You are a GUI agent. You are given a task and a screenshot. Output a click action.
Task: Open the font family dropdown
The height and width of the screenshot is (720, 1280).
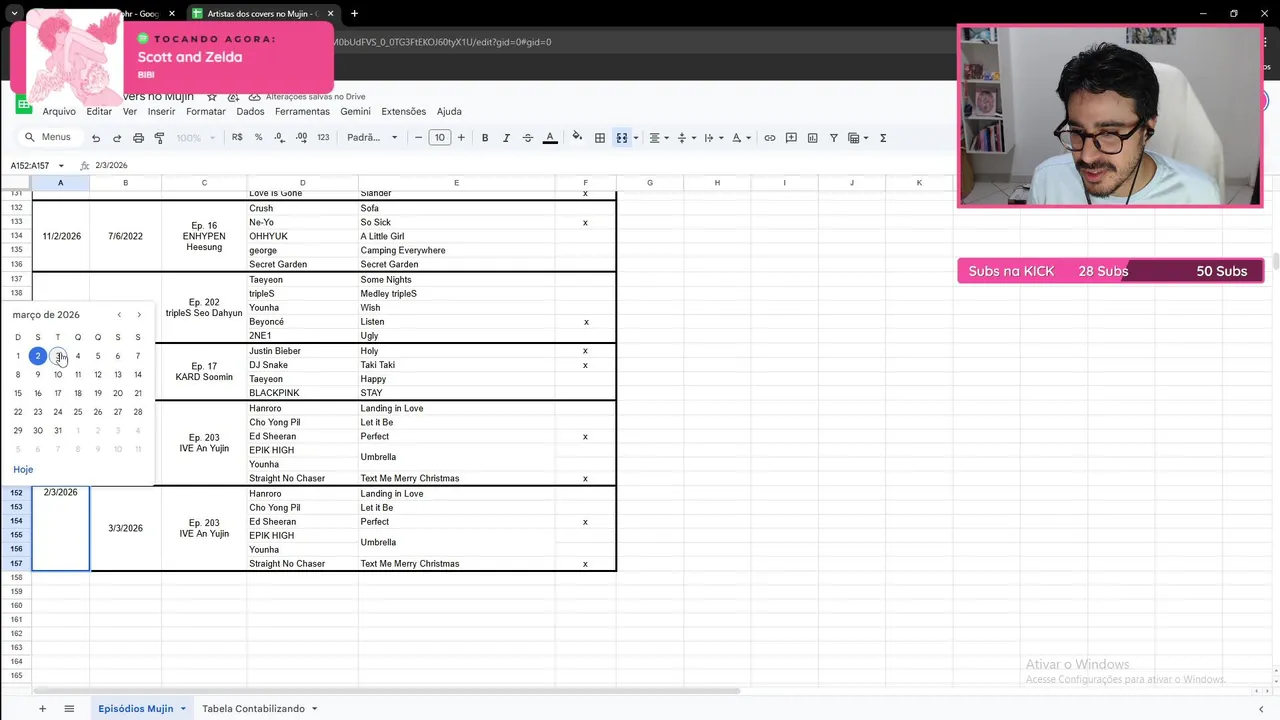point(372,138)
